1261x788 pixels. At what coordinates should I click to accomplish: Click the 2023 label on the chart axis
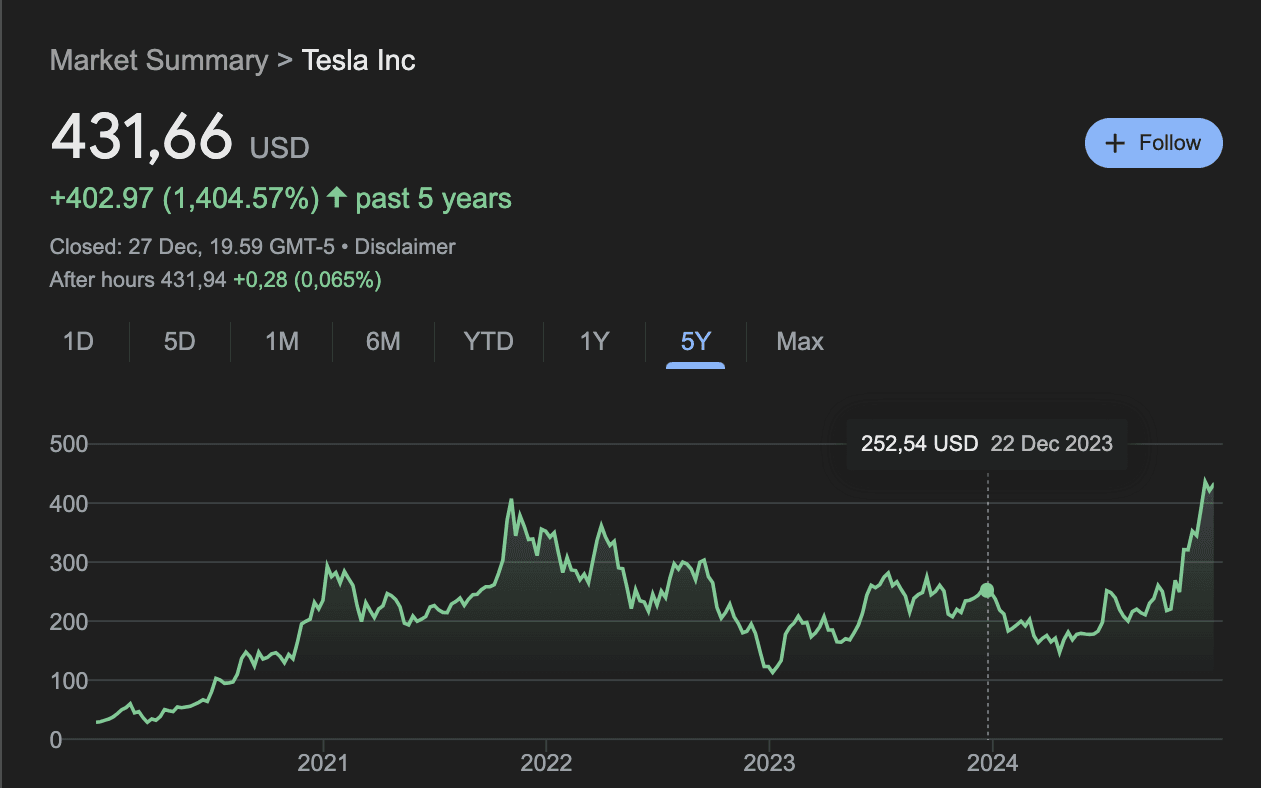coord(769,763)
